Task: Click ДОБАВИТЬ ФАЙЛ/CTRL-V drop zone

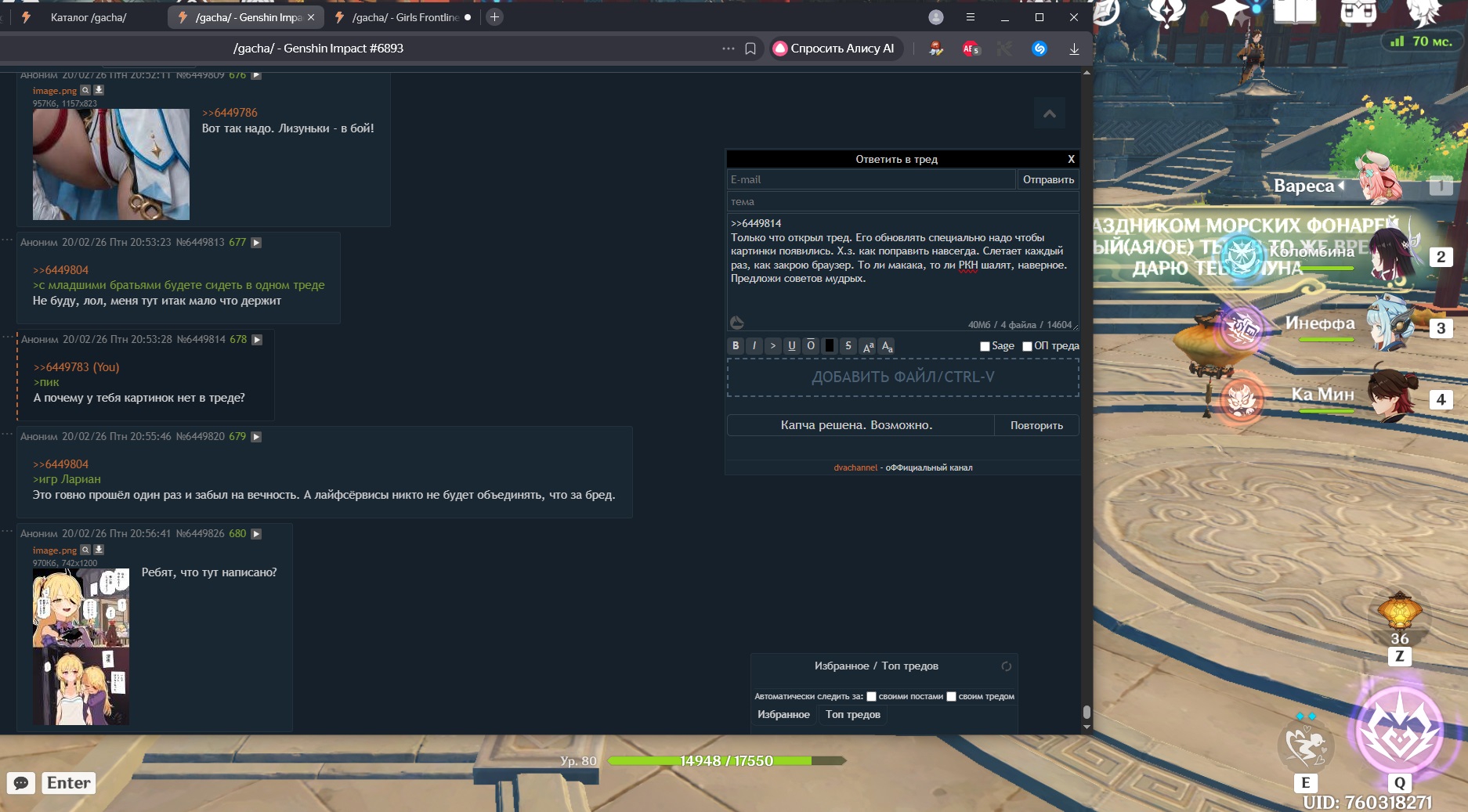Action: tap(903, 377)
